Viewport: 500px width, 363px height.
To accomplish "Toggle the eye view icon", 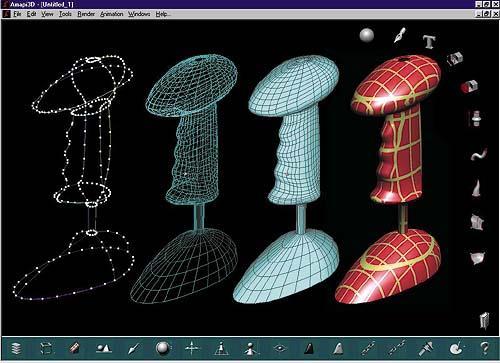I will pyautogui.click(x=280, y=349).
